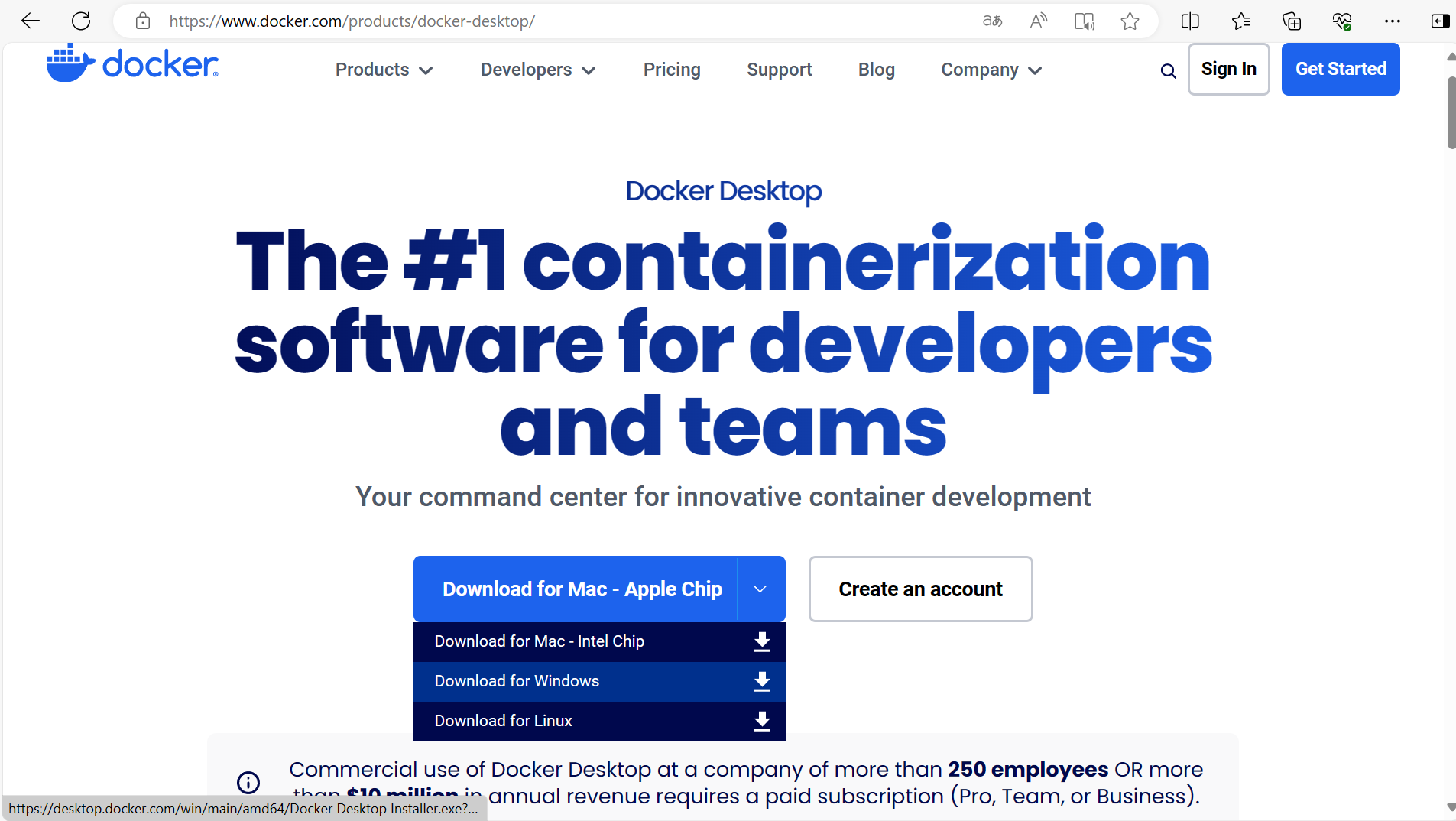The height and width of the screenshot is (821, 1456).
Task: Open the Support page
Action: 779,70
